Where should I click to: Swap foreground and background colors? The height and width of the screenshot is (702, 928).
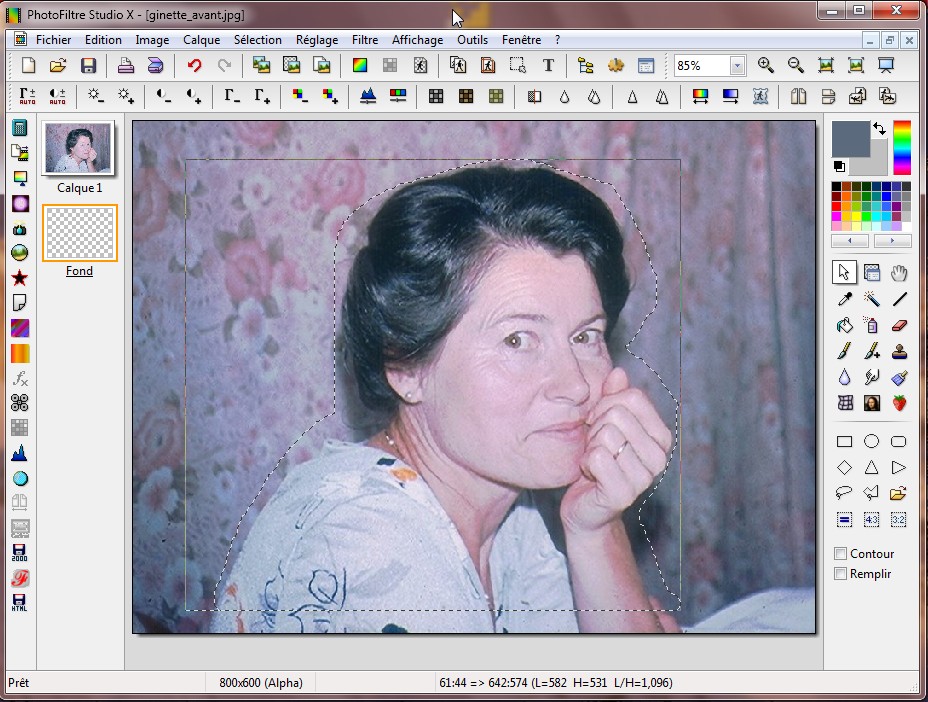click(879, 128)
